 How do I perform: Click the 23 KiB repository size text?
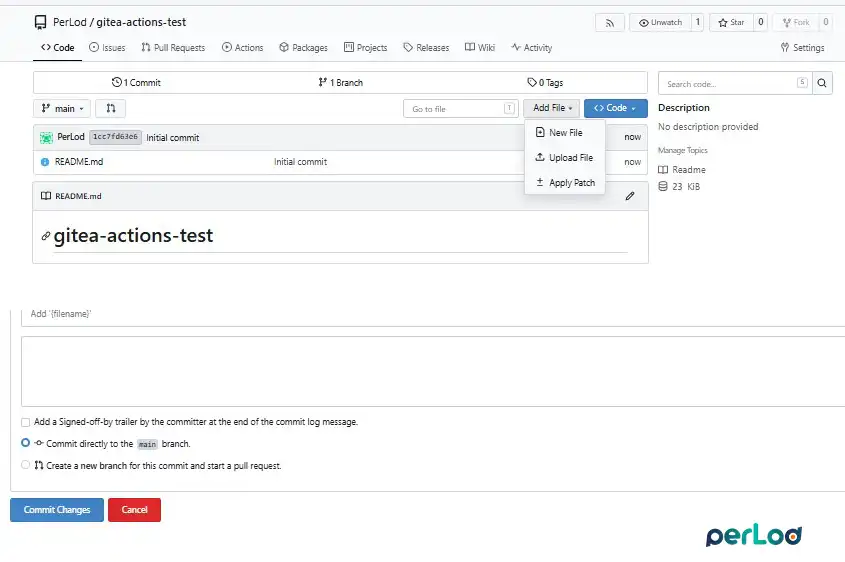685,186
